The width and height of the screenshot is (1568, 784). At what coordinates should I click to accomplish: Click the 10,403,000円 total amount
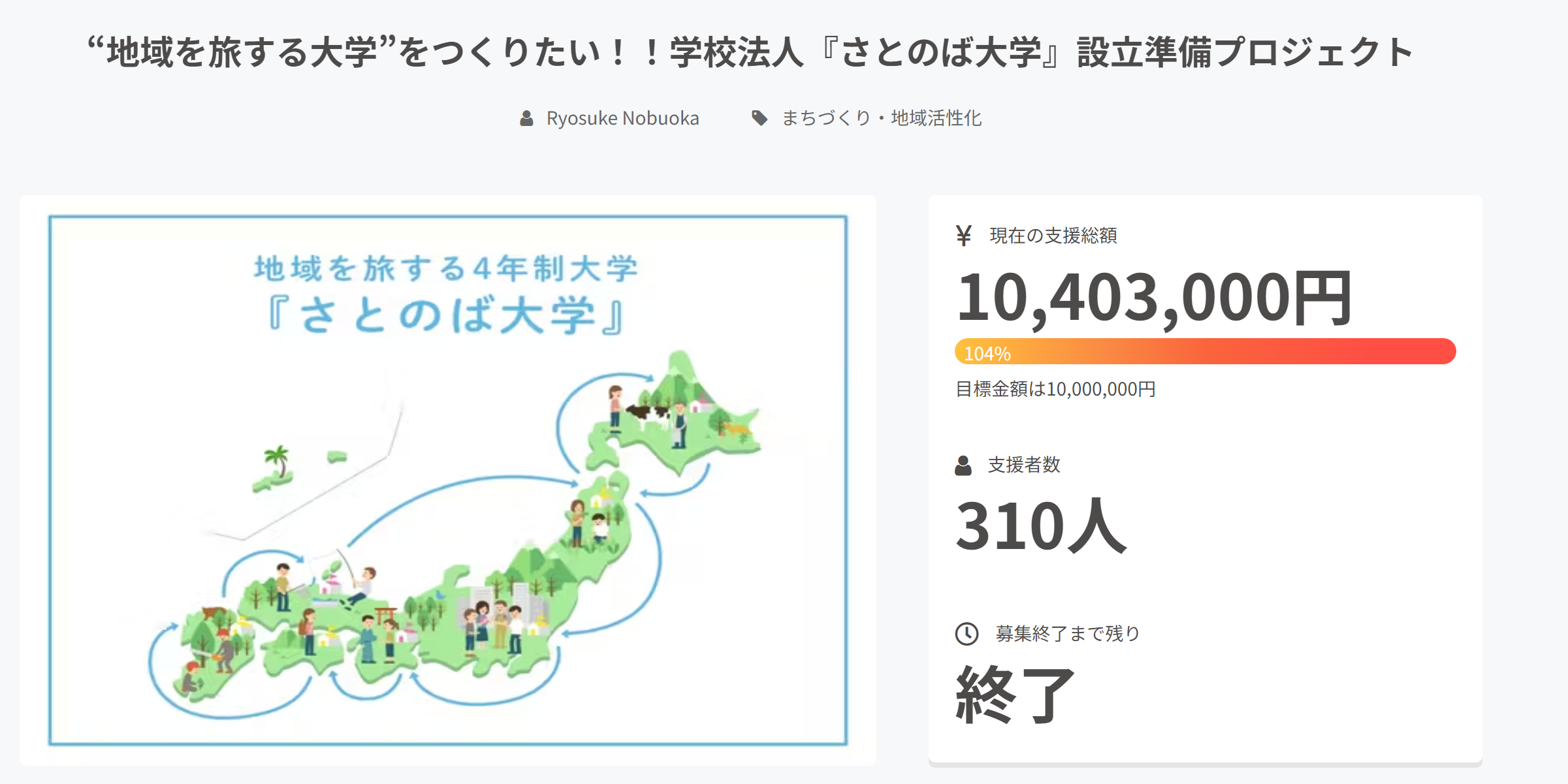[1153, 298]
